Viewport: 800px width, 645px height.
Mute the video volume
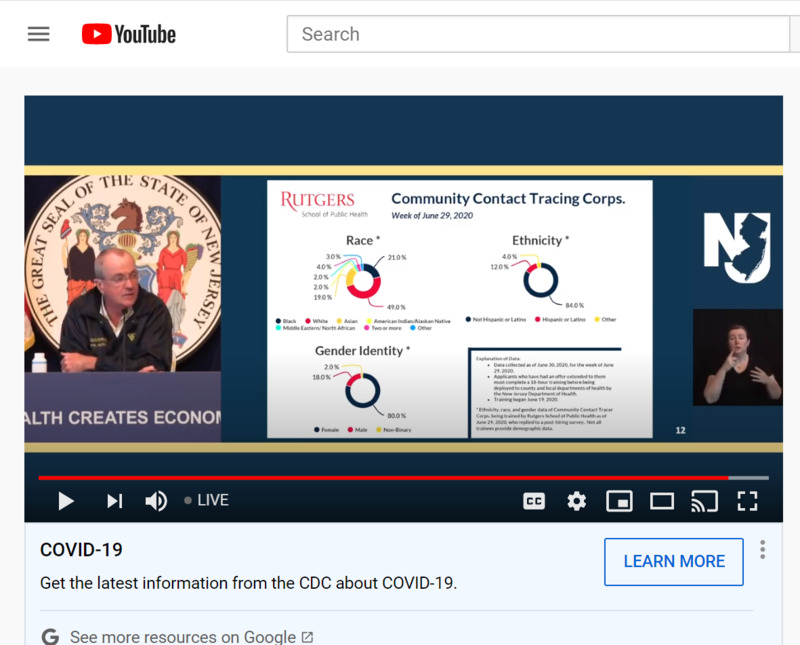(156, 501)
